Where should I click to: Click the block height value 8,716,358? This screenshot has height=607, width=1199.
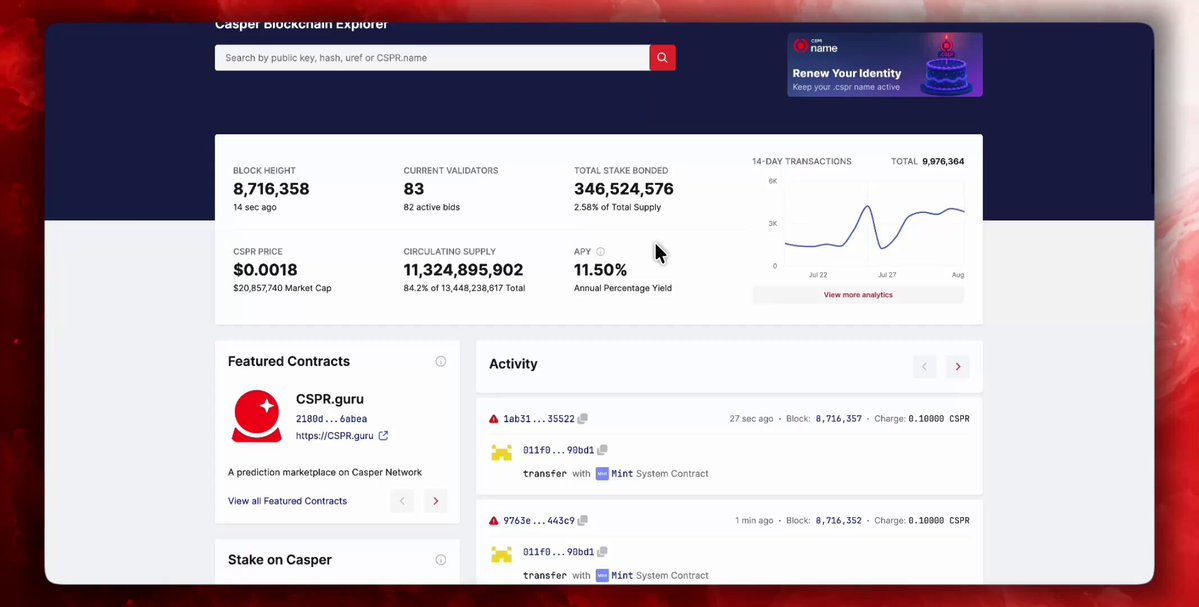click(x=271, y=189)
